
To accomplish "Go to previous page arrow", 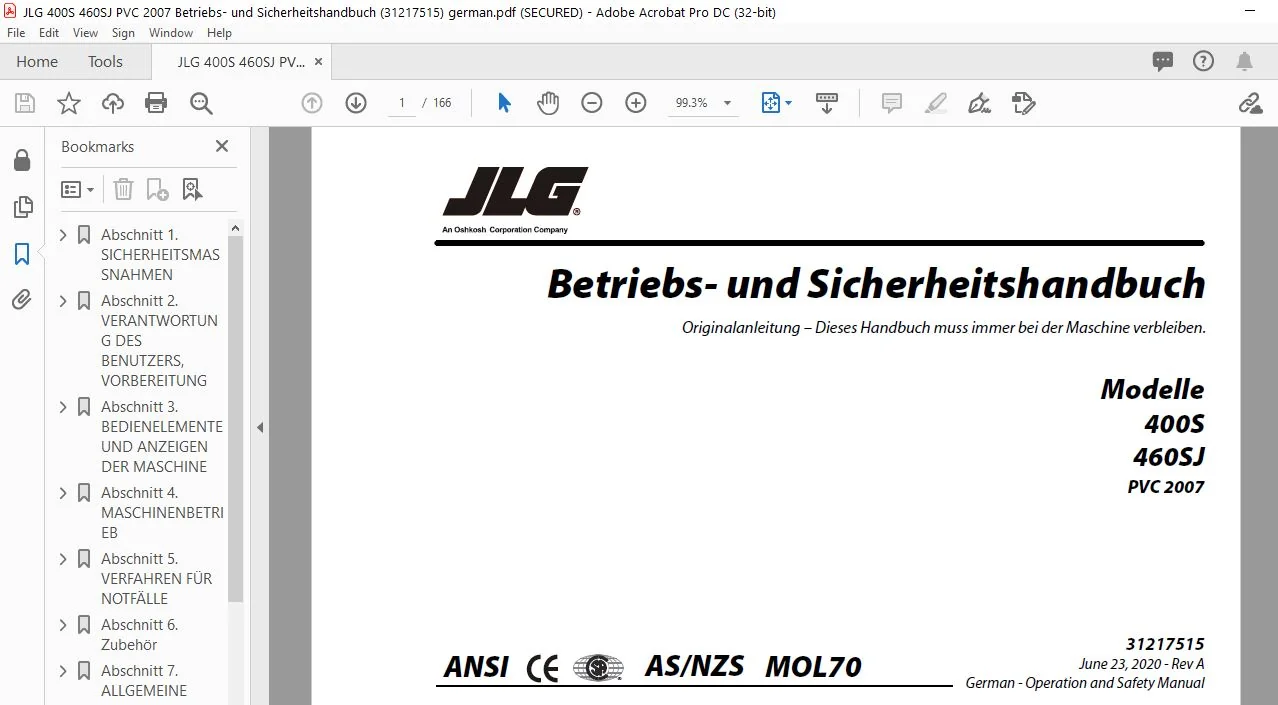I will pos(312,103).
